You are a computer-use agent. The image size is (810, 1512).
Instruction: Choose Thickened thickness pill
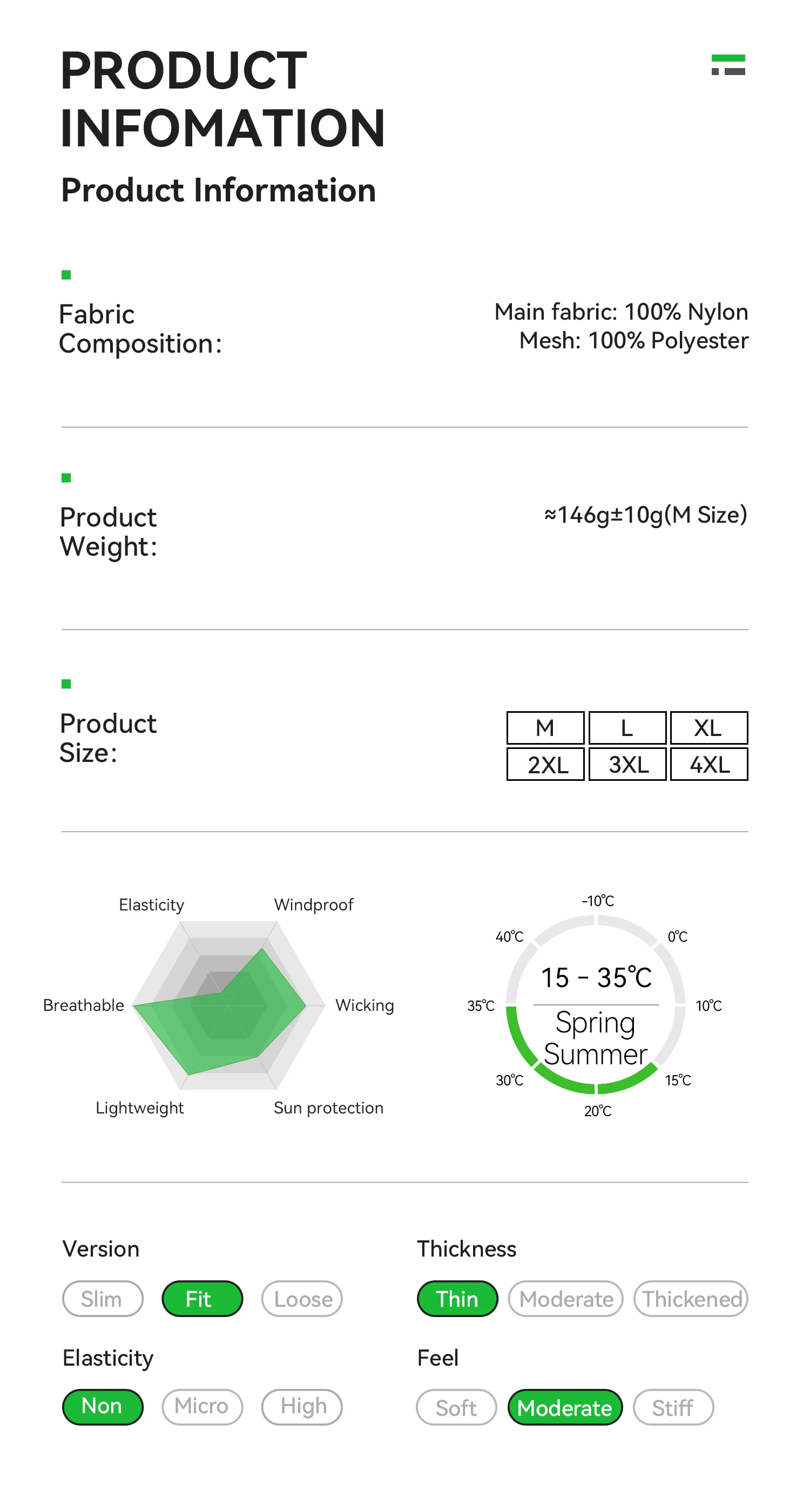[691, 1299]
